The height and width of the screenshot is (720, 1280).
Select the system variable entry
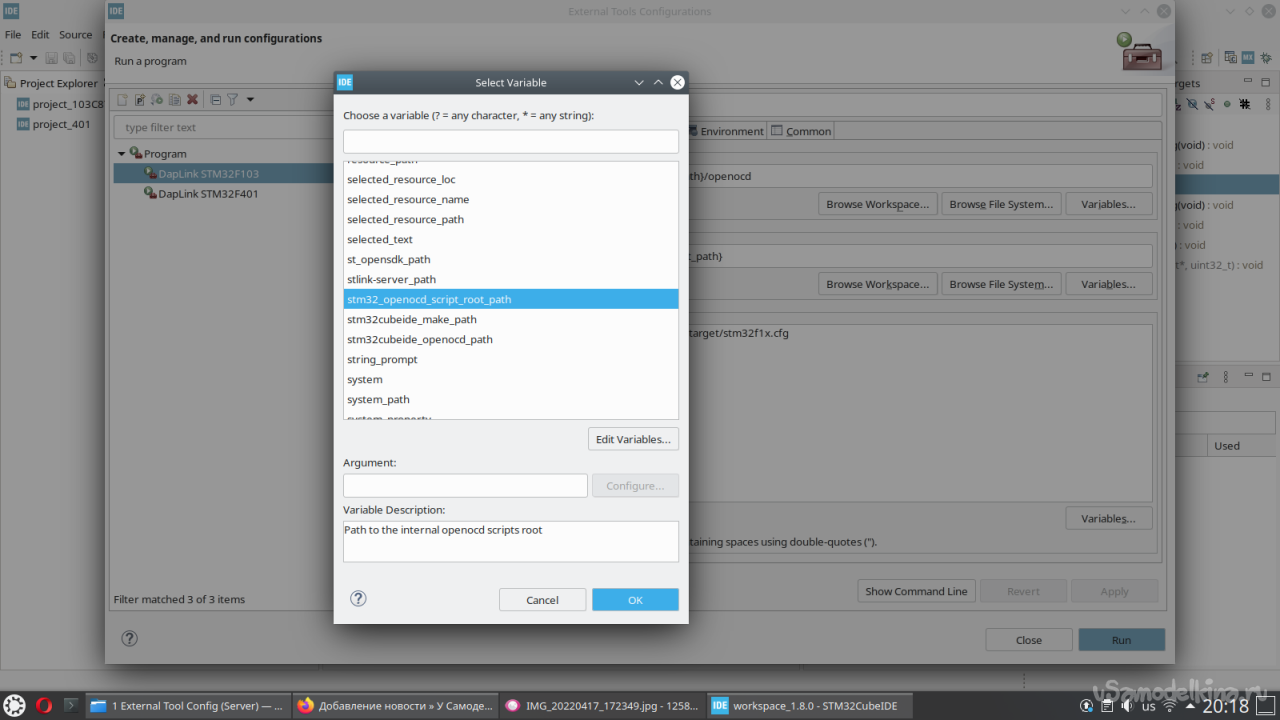511,379
